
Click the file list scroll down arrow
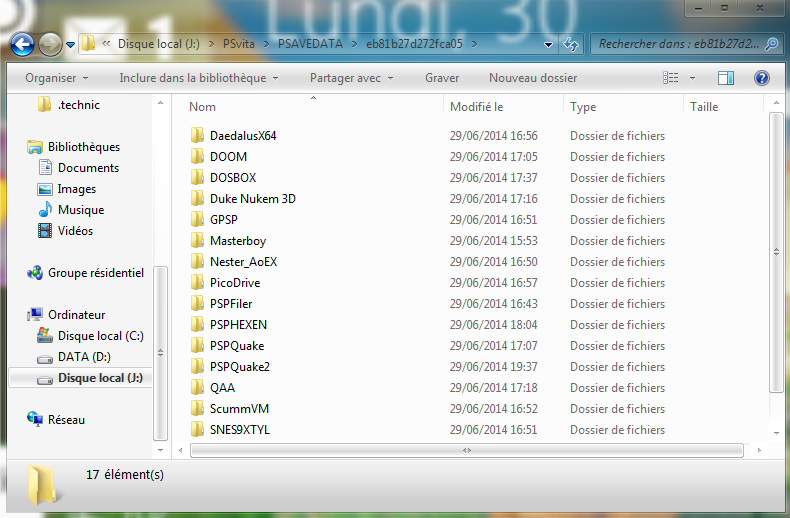776,433
